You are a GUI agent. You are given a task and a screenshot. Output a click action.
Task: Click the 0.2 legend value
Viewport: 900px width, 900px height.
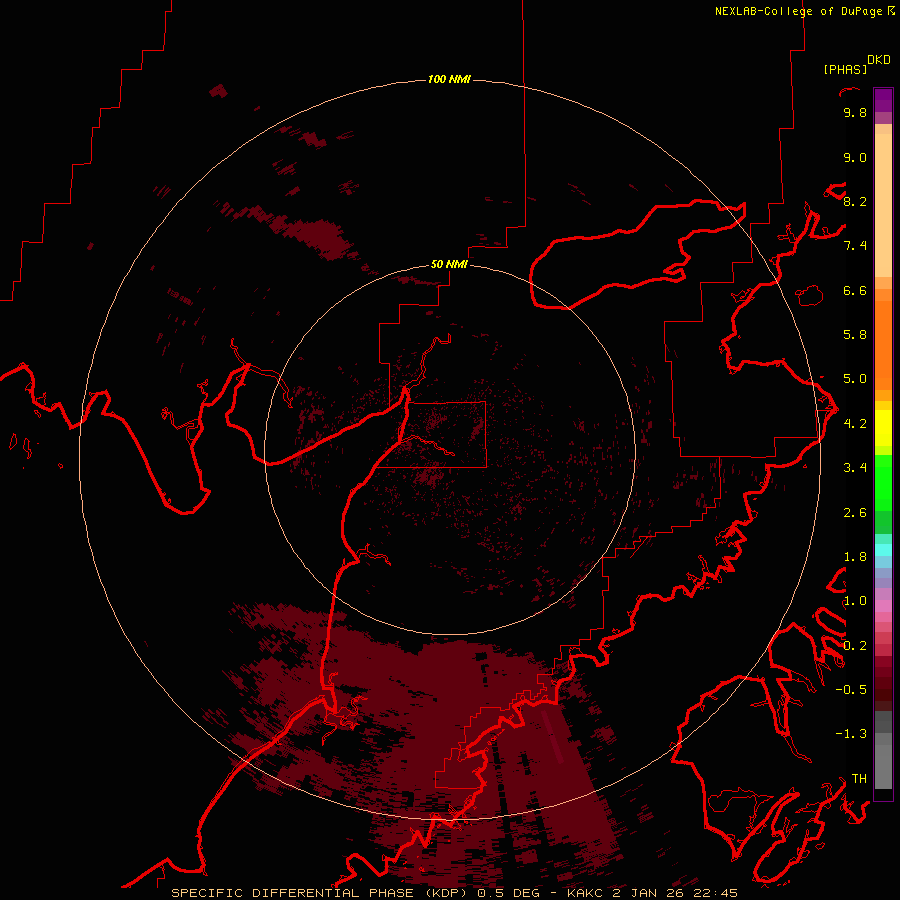point(855,646)
